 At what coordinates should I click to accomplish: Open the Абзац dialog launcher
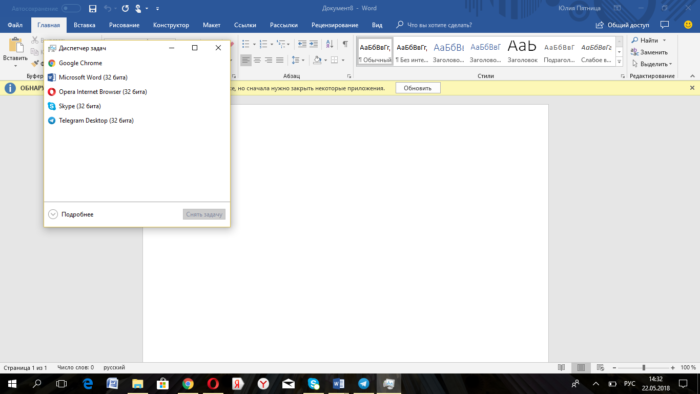pos(349,76)
